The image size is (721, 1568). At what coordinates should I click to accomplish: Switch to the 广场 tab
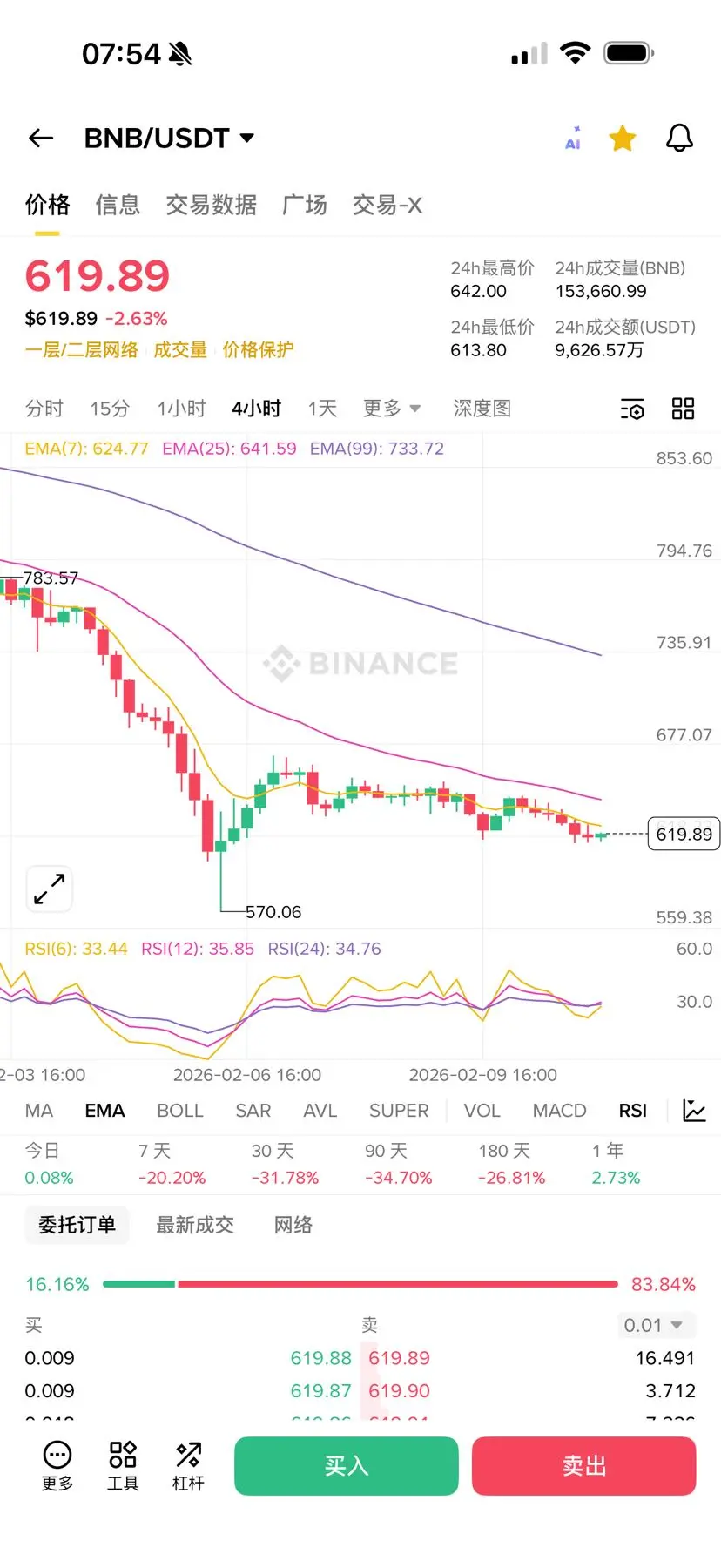pos(305,205)
